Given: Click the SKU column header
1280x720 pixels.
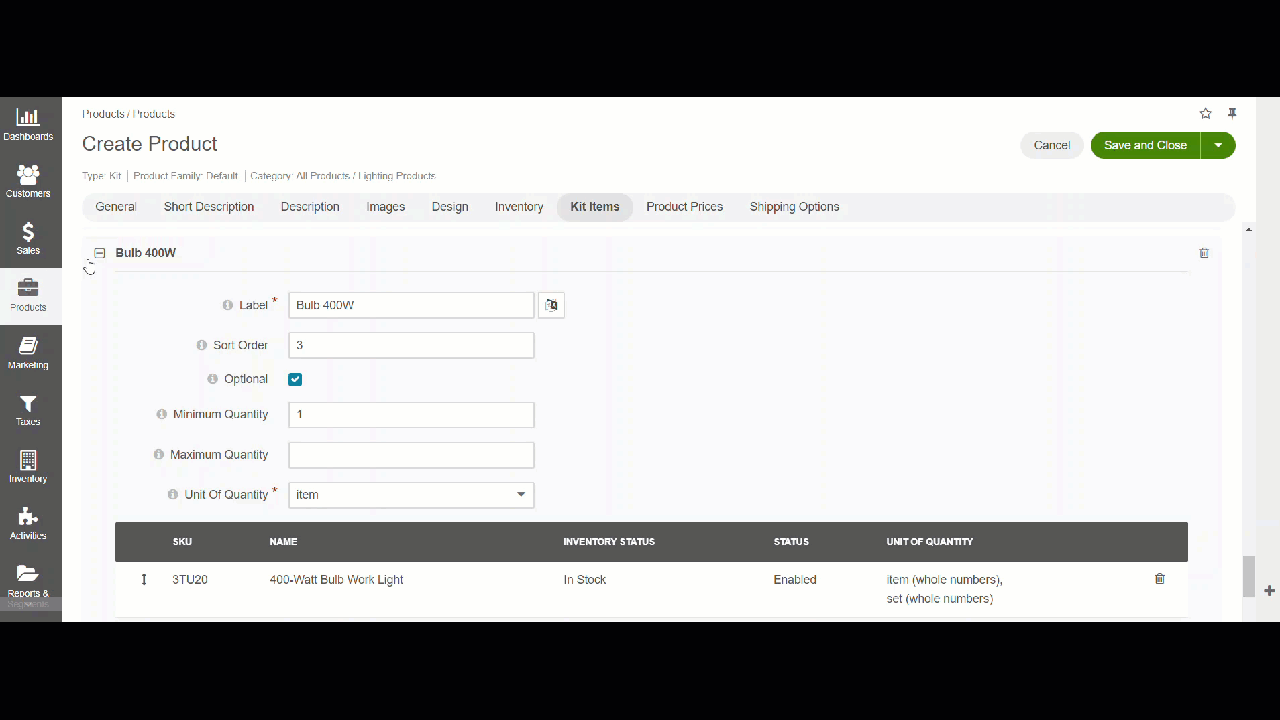Looking at the screenshot, I should [x=182, y=542].
